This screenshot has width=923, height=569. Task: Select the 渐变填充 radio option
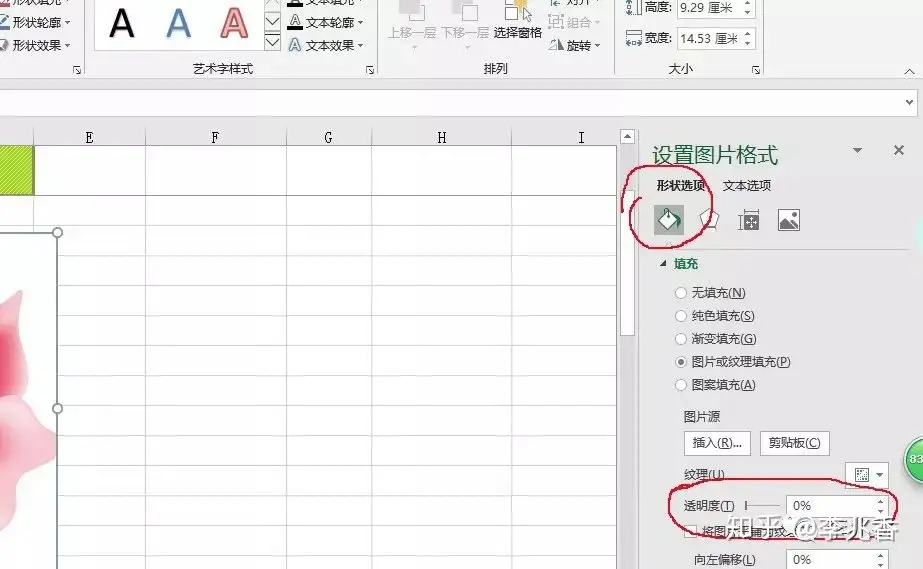[681, 339]
